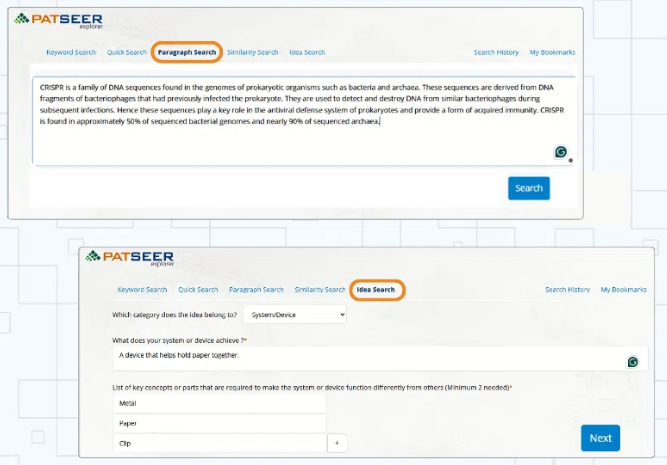667x465 pixels.
Task: Click the Metal key concept field
Action: [x=220, y=403]
